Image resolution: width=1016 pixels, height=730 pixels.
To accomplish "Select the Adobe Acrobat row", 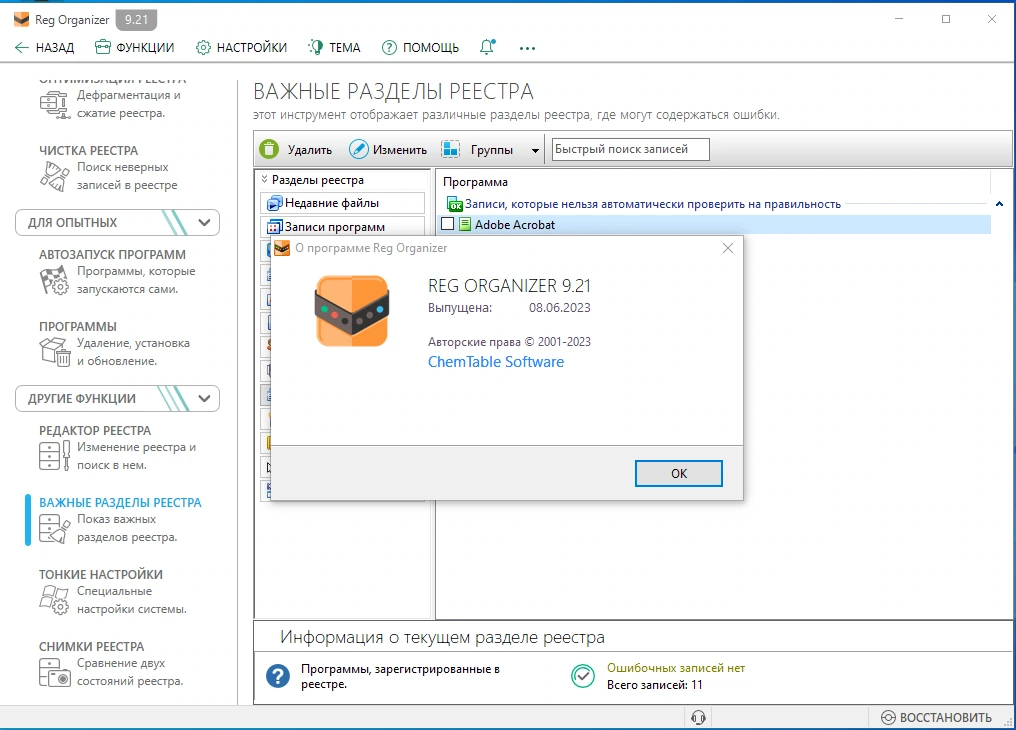I will 715,224.
